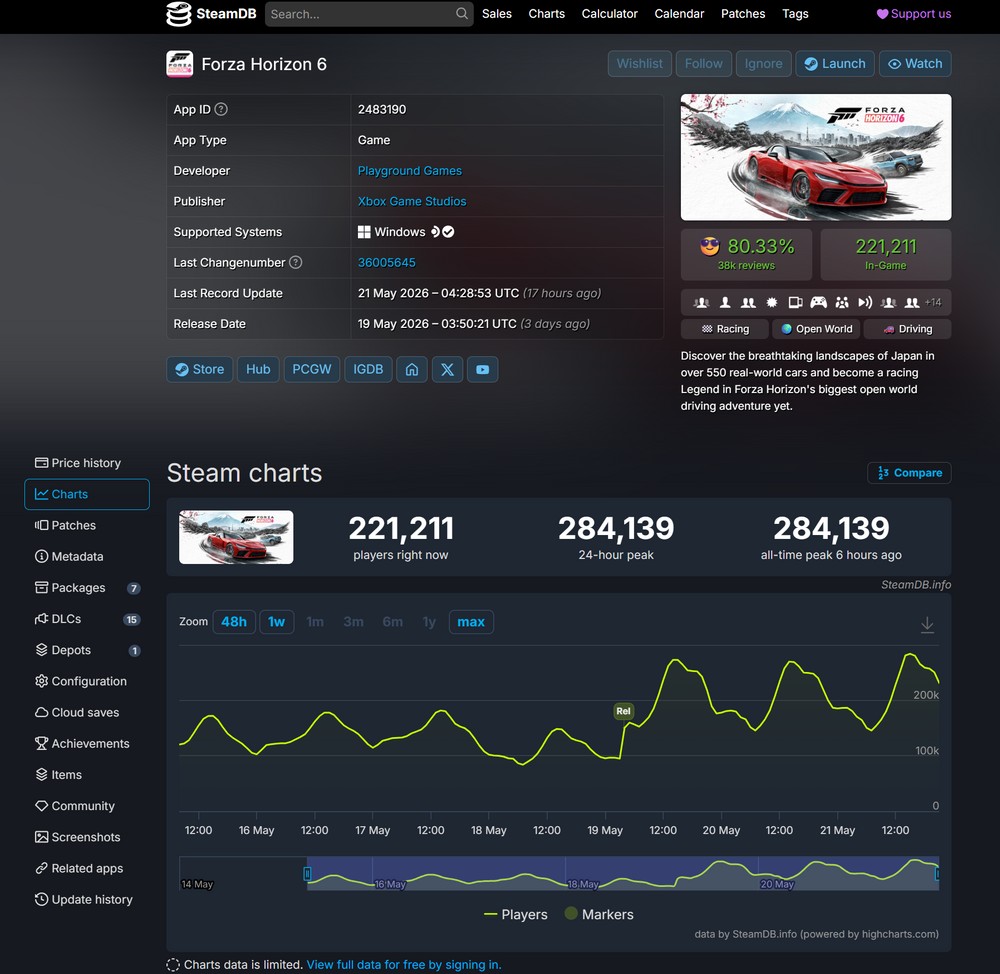Click the SteamDB logo
The height and width of the screenshot is (974, 1000).
[x=211, y=13]
